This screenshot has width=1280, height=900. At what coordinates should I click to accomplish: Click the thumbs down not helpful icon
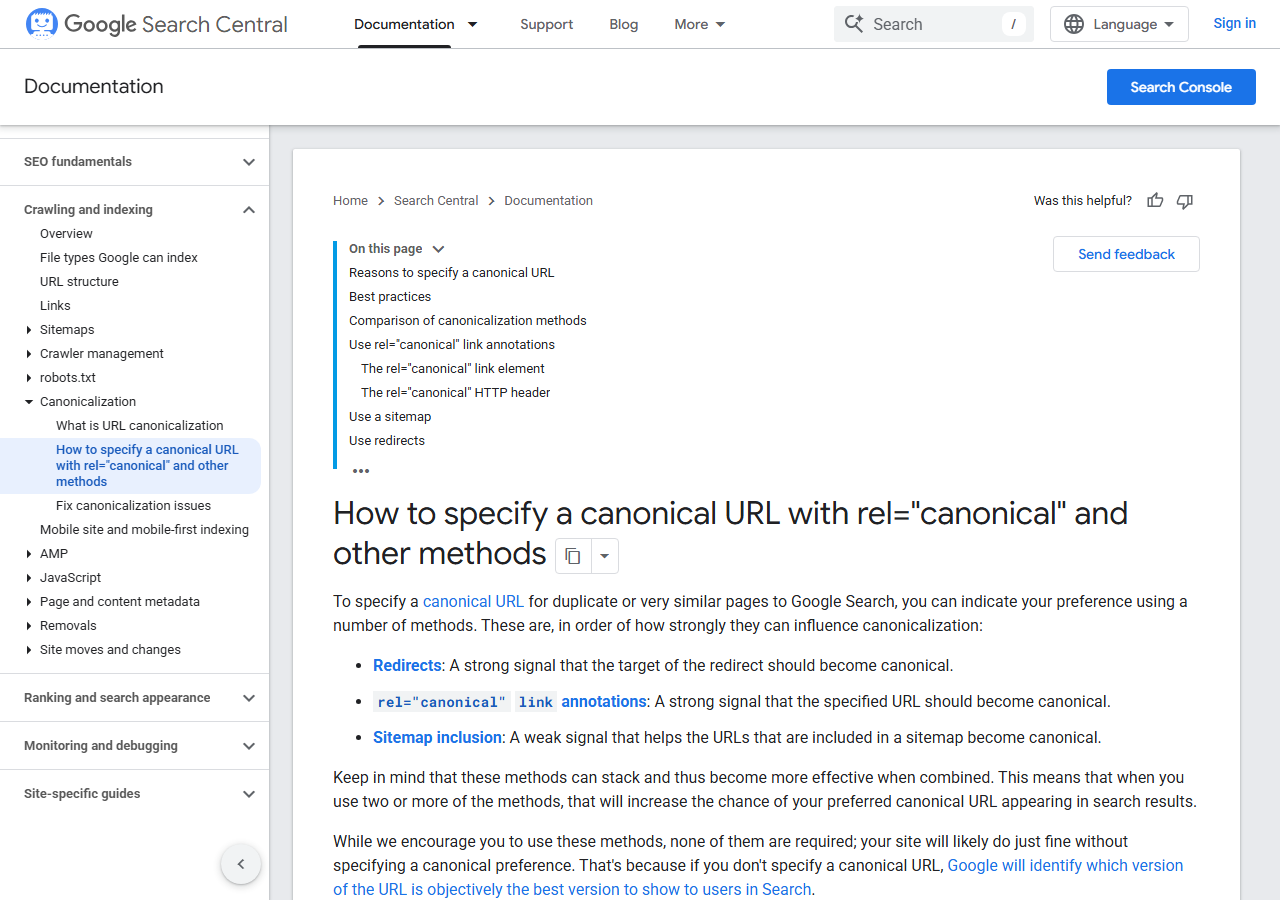(x=1185, y=201)
